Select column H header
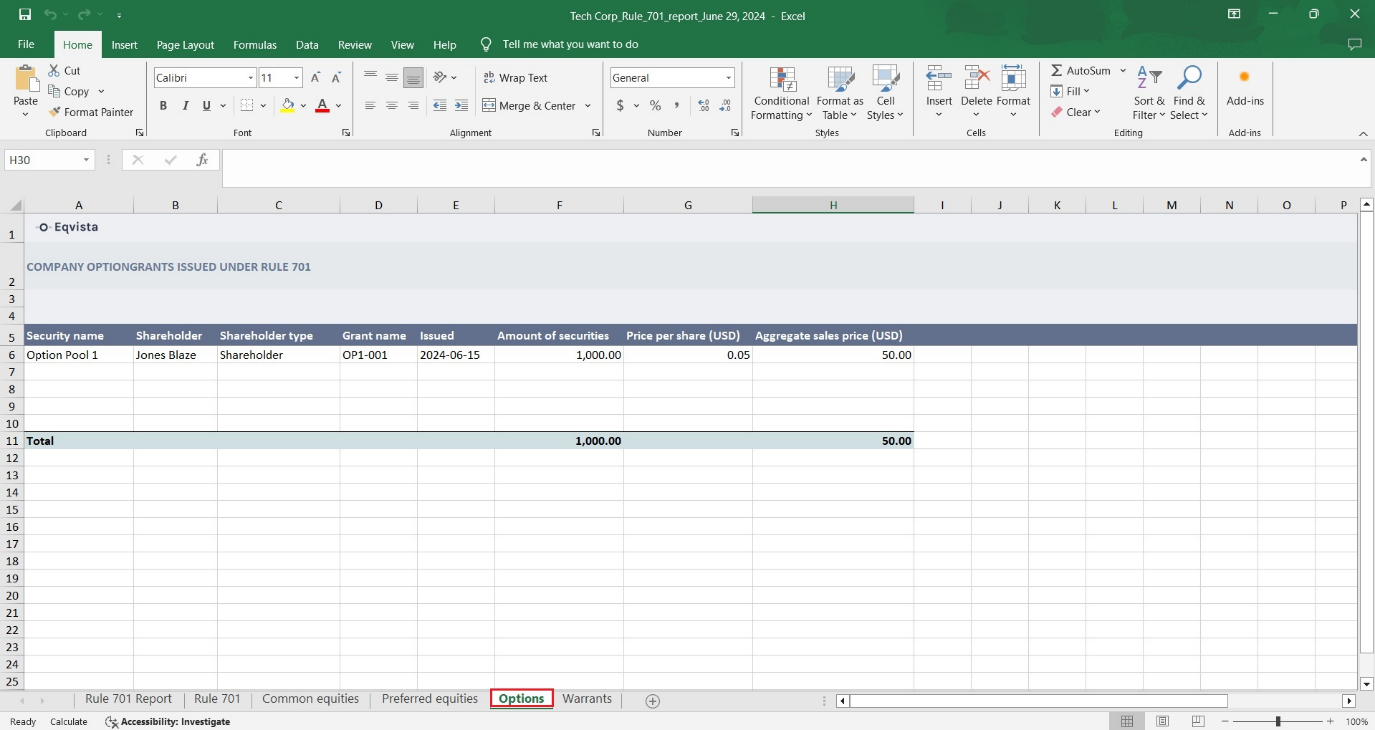Screen dimensions: 1375x730 tap(833, 205)
